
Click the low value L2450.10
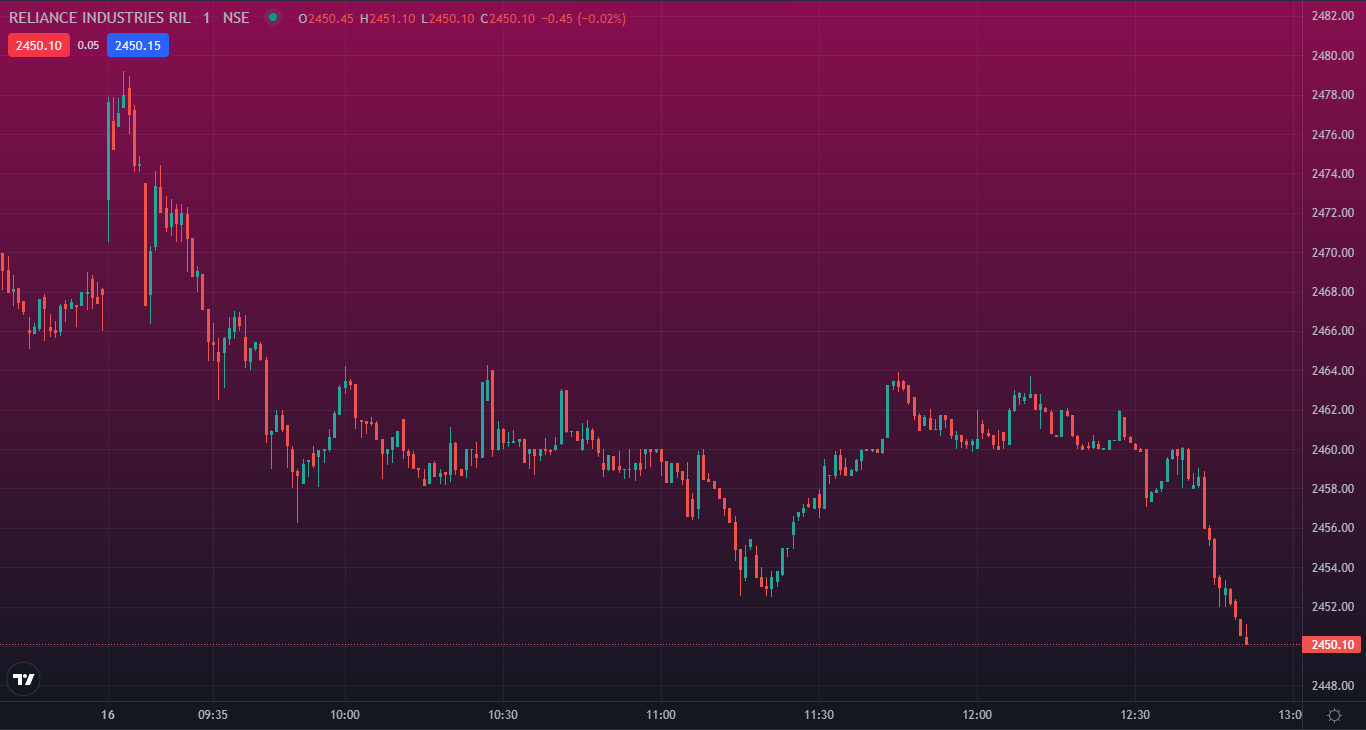pos(447,19)
